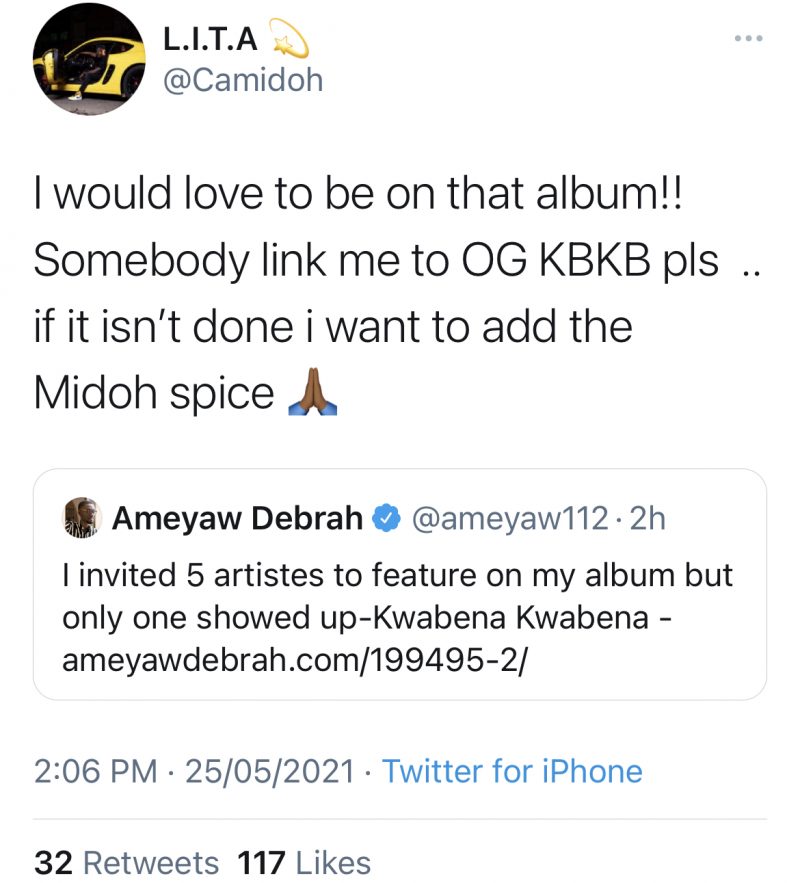This screenshot has width=800, height=883.
Task: View the 32 Retweets list
Action: click(126, 863)
